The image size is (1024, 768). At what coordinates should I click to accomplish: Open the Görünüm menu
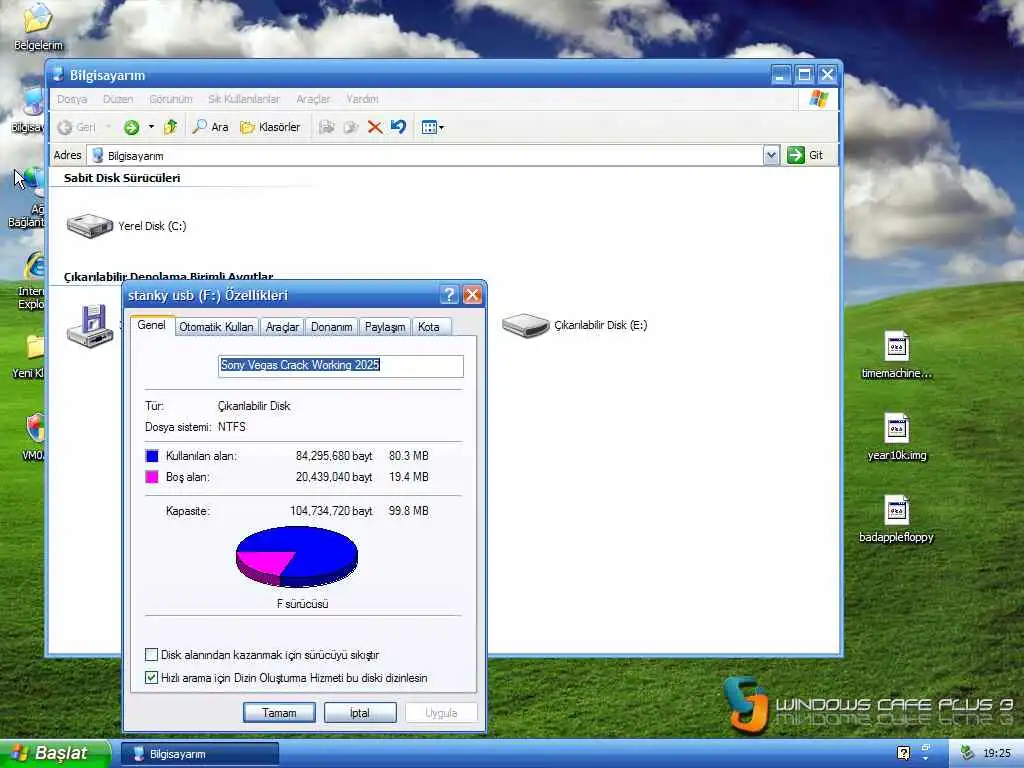pyautogui.click(x=171, y=99)
